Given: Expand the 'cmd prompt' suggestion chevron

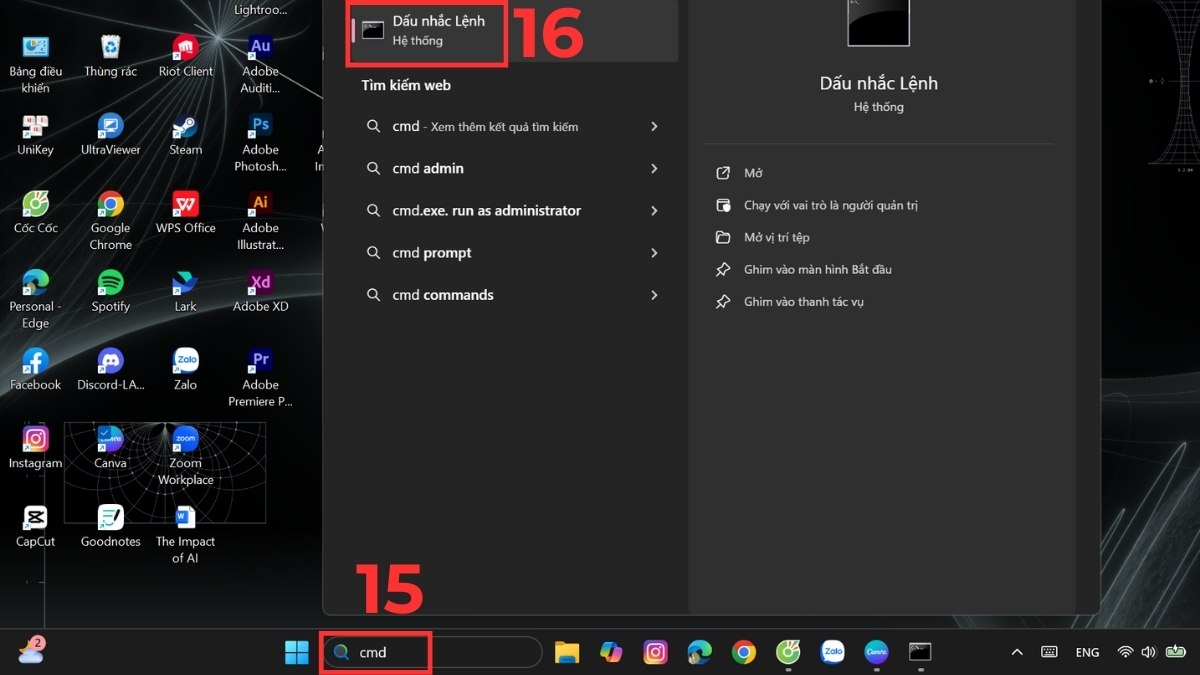Looking at the screenshot, I should pyautogui.click(x=654, y=253).
